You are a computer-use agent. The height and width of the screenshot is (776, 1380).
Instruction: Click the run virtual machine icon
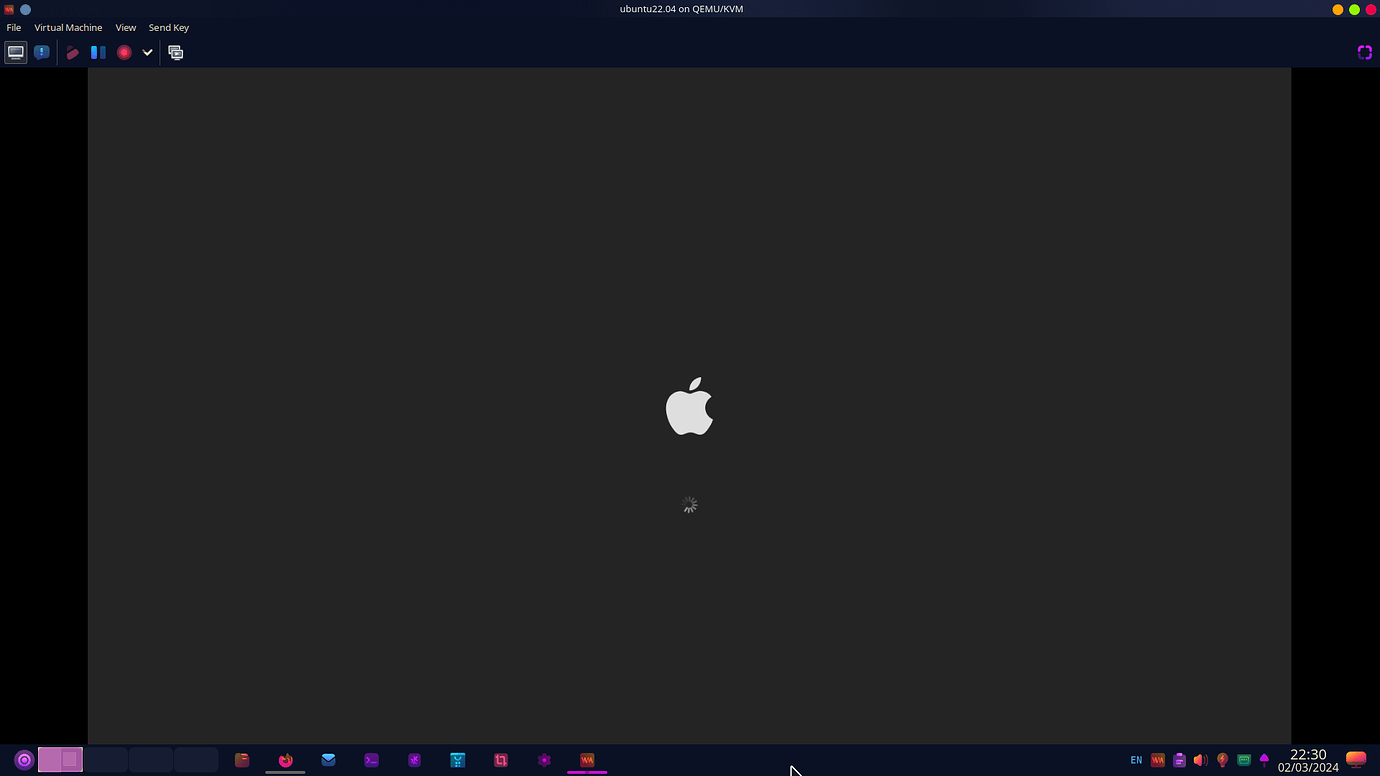coord(73,52)
